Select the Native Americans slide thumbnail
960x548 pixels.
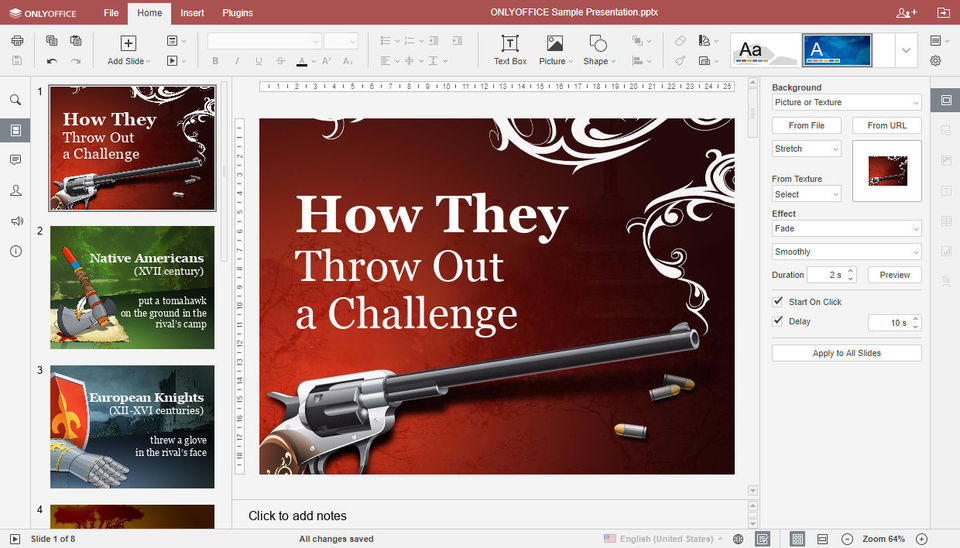click(132, 287)
